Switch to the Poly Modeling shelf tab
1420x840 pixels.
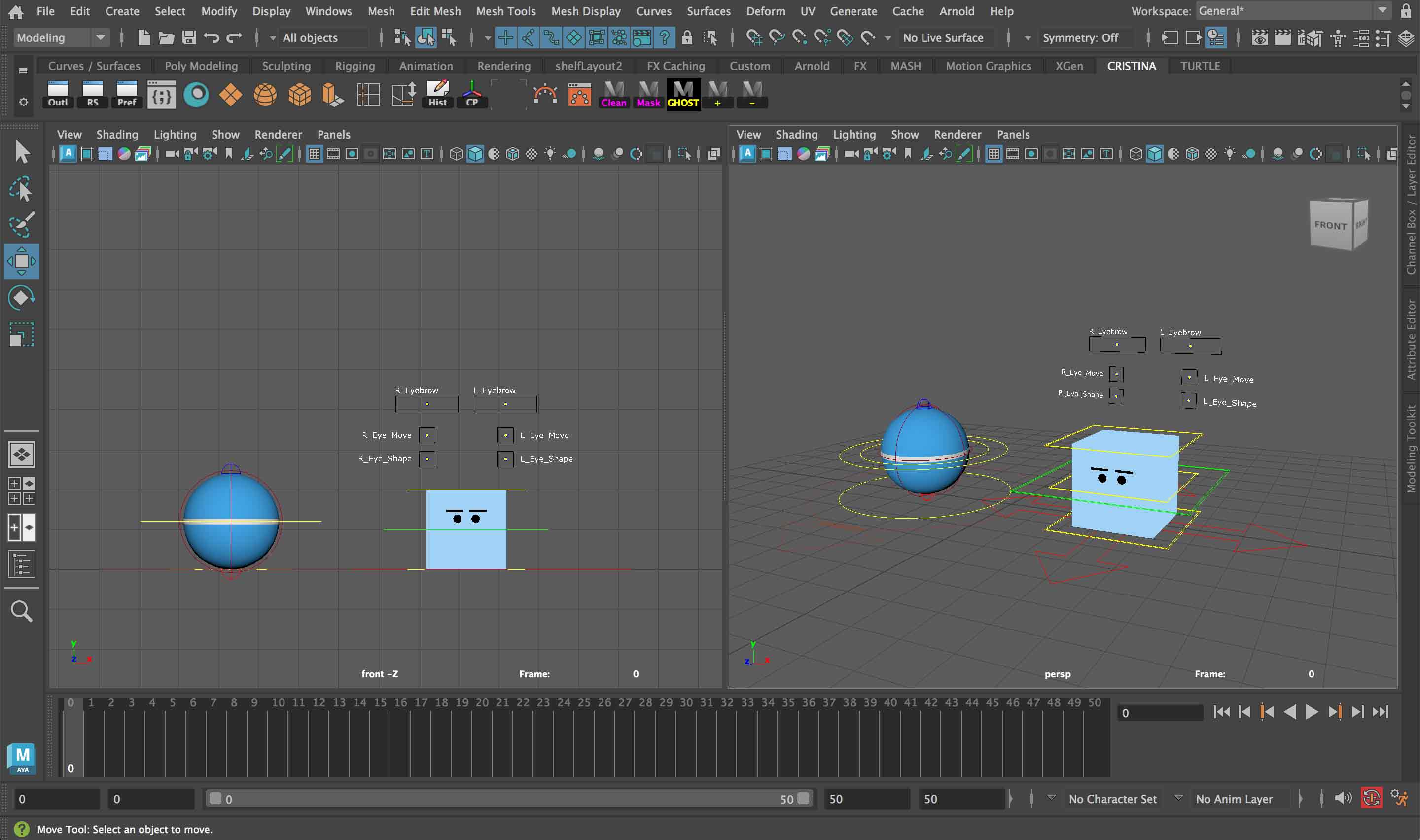(201, 66)
